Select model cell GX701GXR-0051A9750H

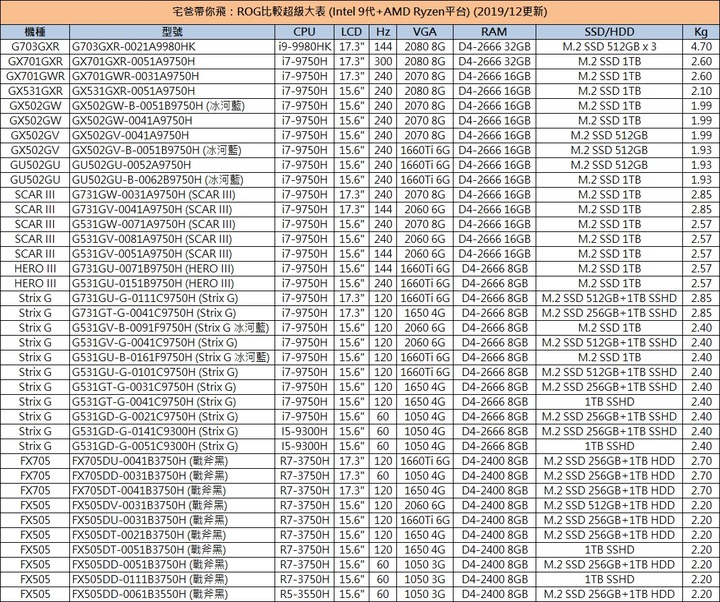(x=172, y=62)
